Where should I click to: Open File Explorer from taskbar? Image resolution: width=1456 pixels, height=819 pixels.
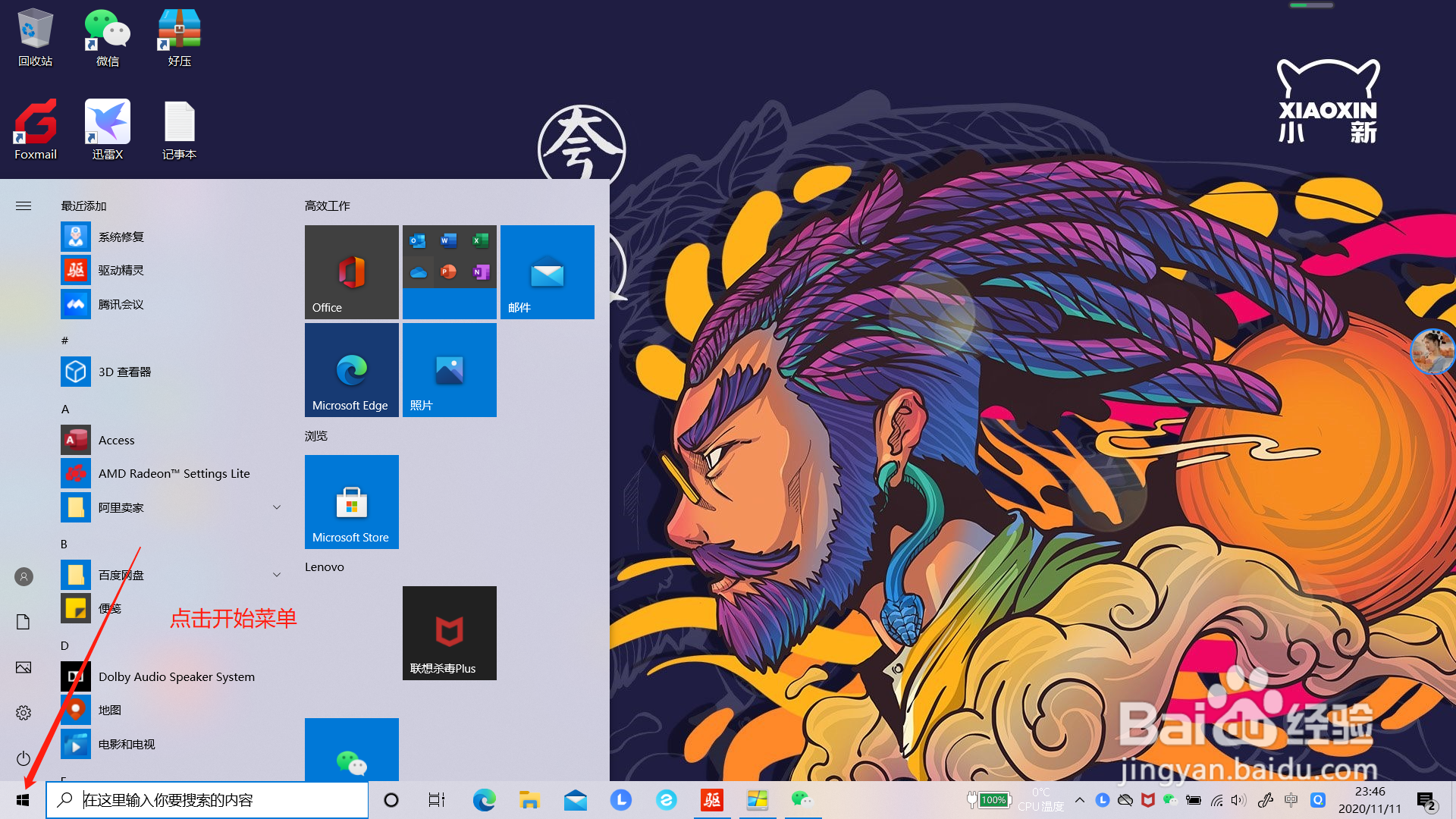529,800
